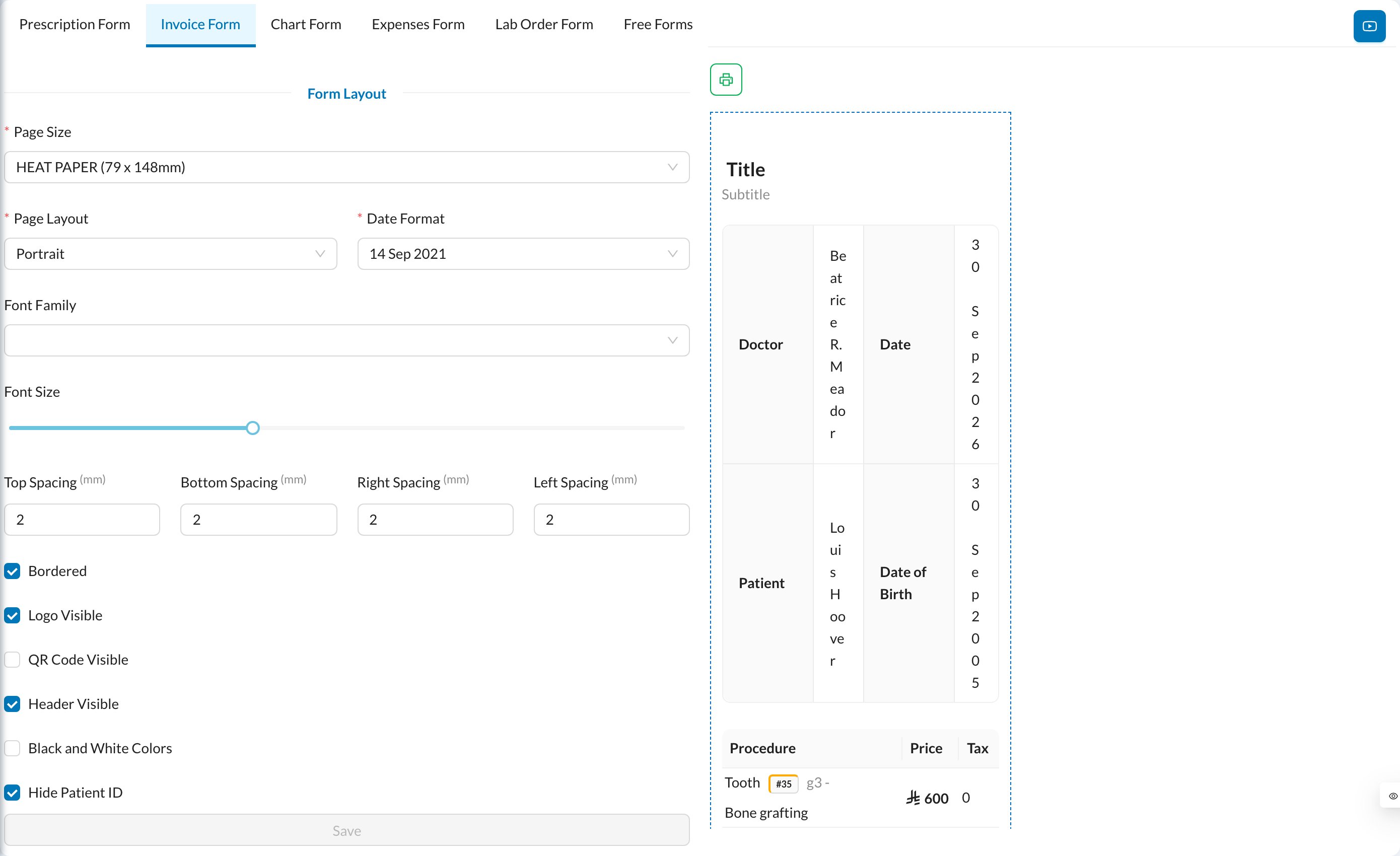This screenshot has width=1400, height=856.
Task: Click the Form Layout section heading
Action: tap(346, 94)
